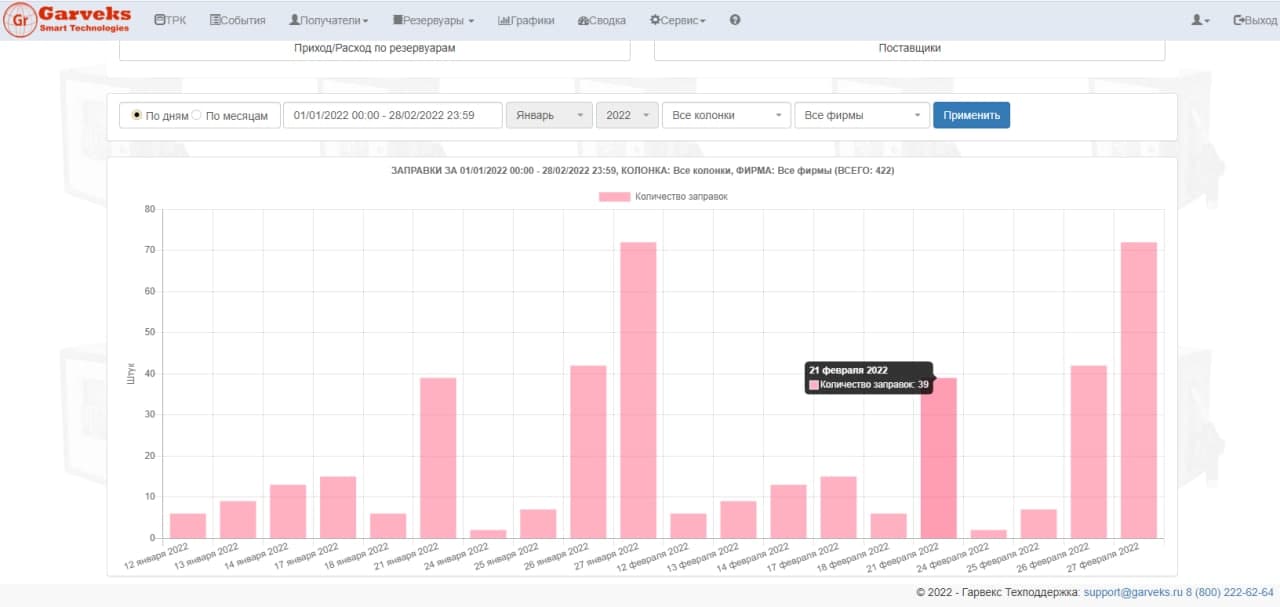Open the Все фирмы dropdown
This screenshot has height=607, width=1280.
[861, 115]
